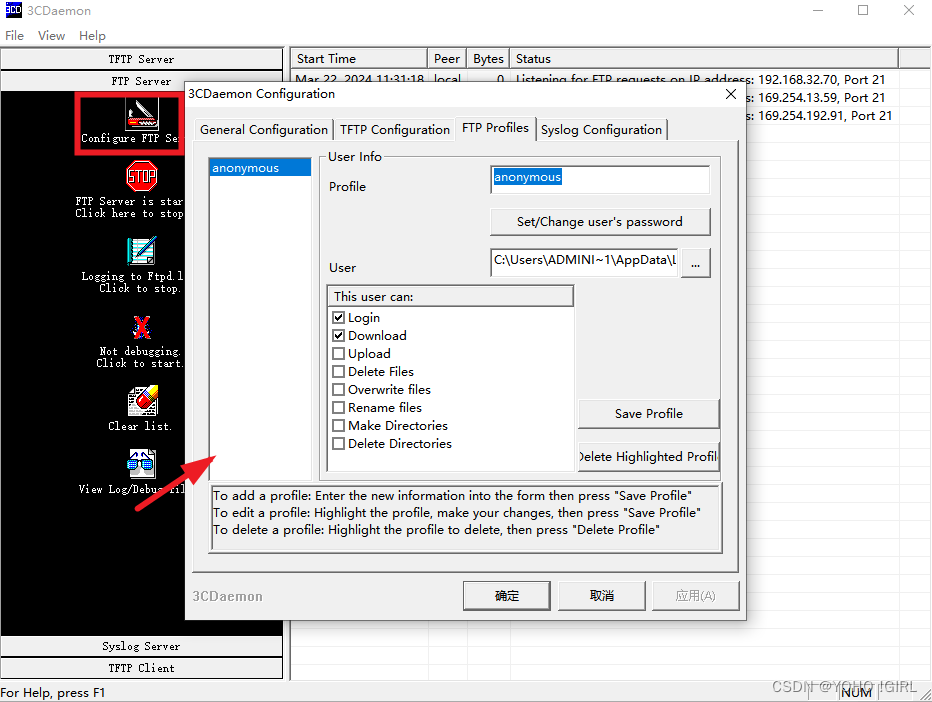Expand the FTP Server panel header
Image resolution: width=932 pixels, height=702 pixels.
pyautogui.click(x=141, y=81)
